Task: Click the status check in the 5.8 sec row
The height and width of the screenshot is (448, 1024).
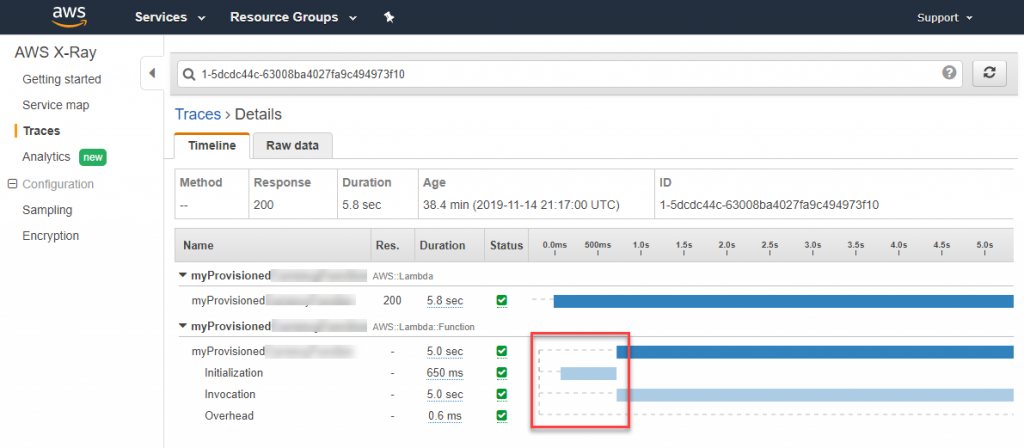Action: (502, 300)
